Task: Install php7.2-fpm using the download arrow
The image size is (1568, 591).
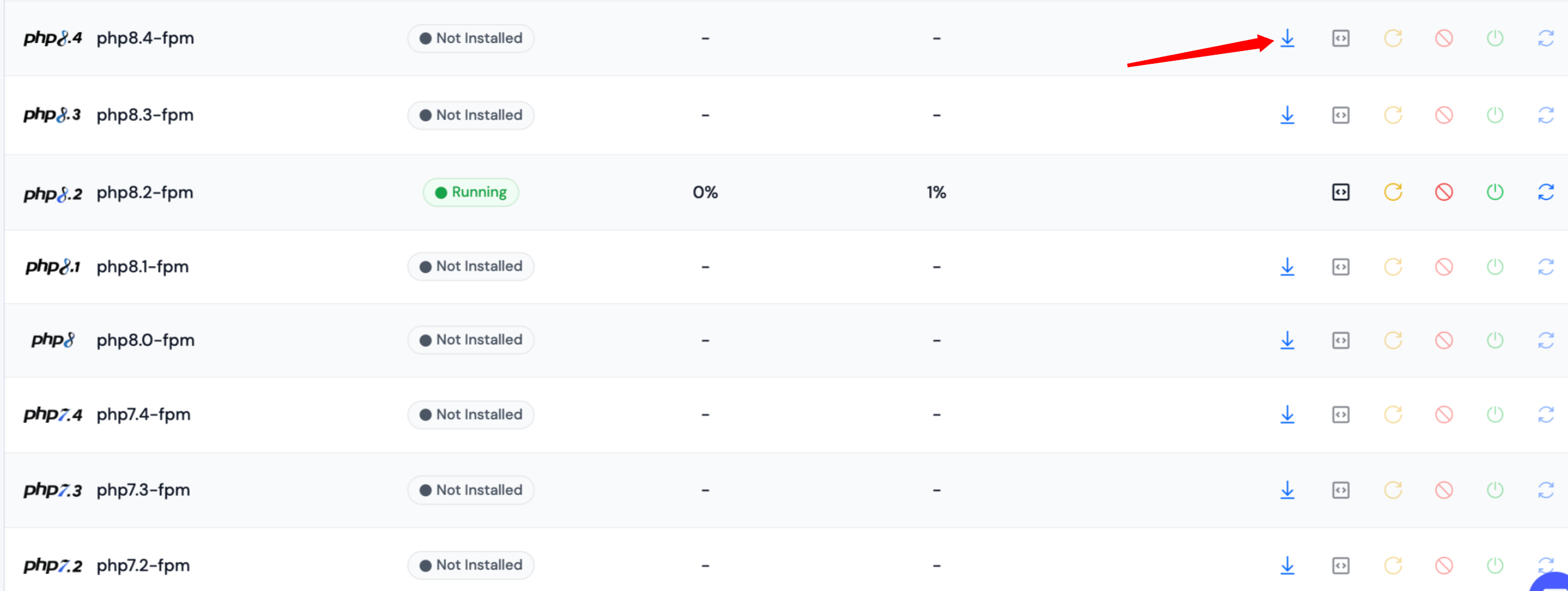Action: 1287,566
